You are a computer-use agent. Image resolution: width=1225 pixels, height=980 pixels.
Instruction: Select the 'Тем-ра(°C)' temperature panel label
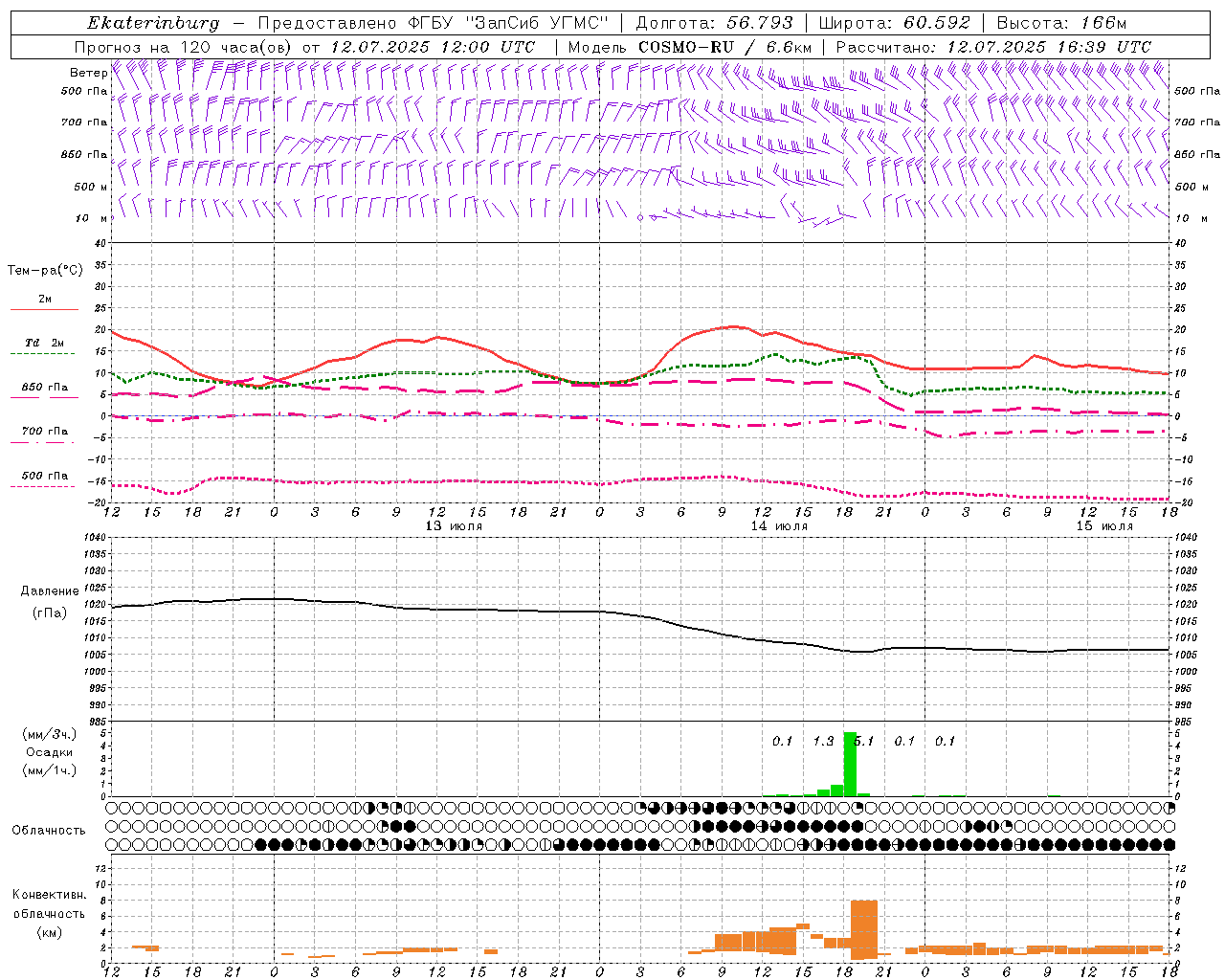click(x=45, y=271)
